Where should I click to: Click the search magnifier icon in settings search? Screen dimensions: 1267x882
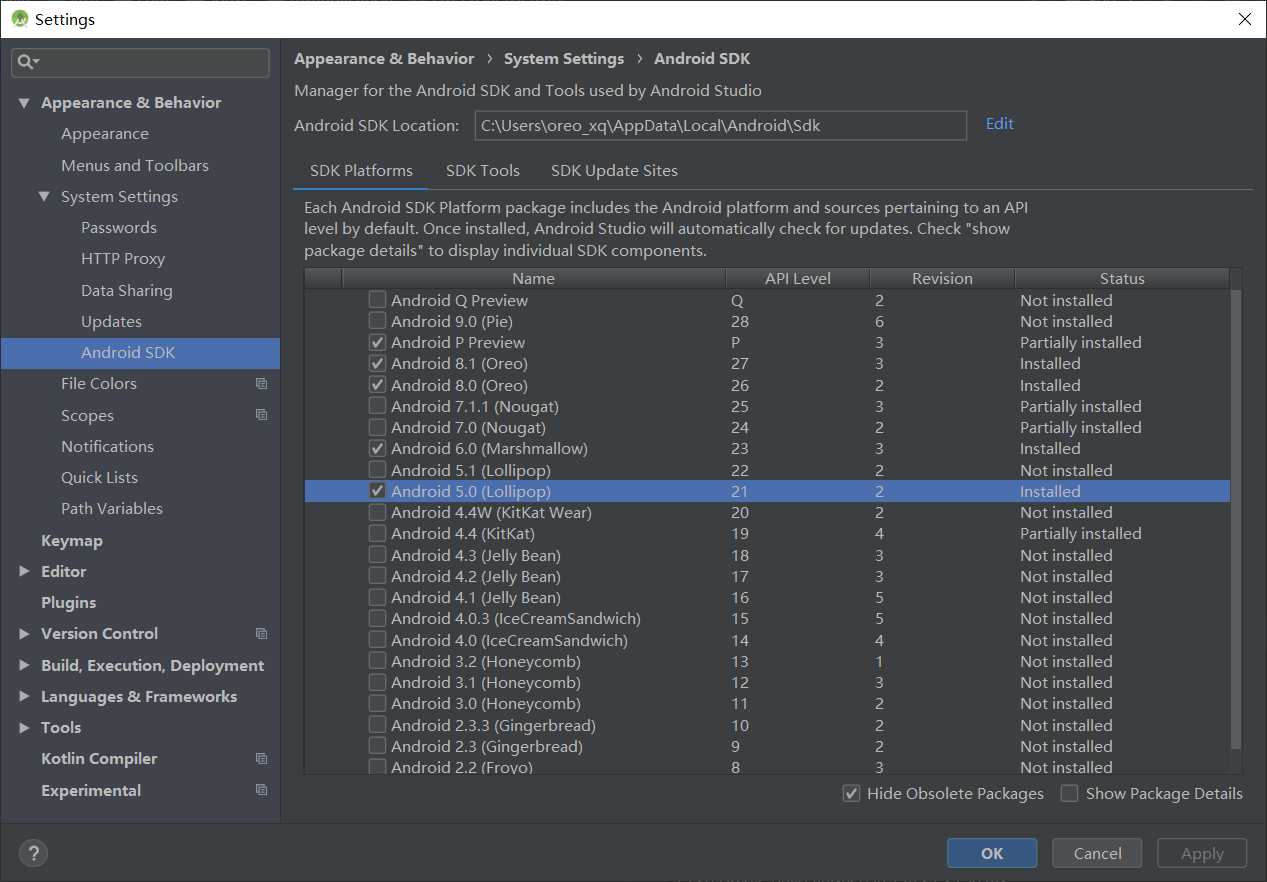point(26,62)
